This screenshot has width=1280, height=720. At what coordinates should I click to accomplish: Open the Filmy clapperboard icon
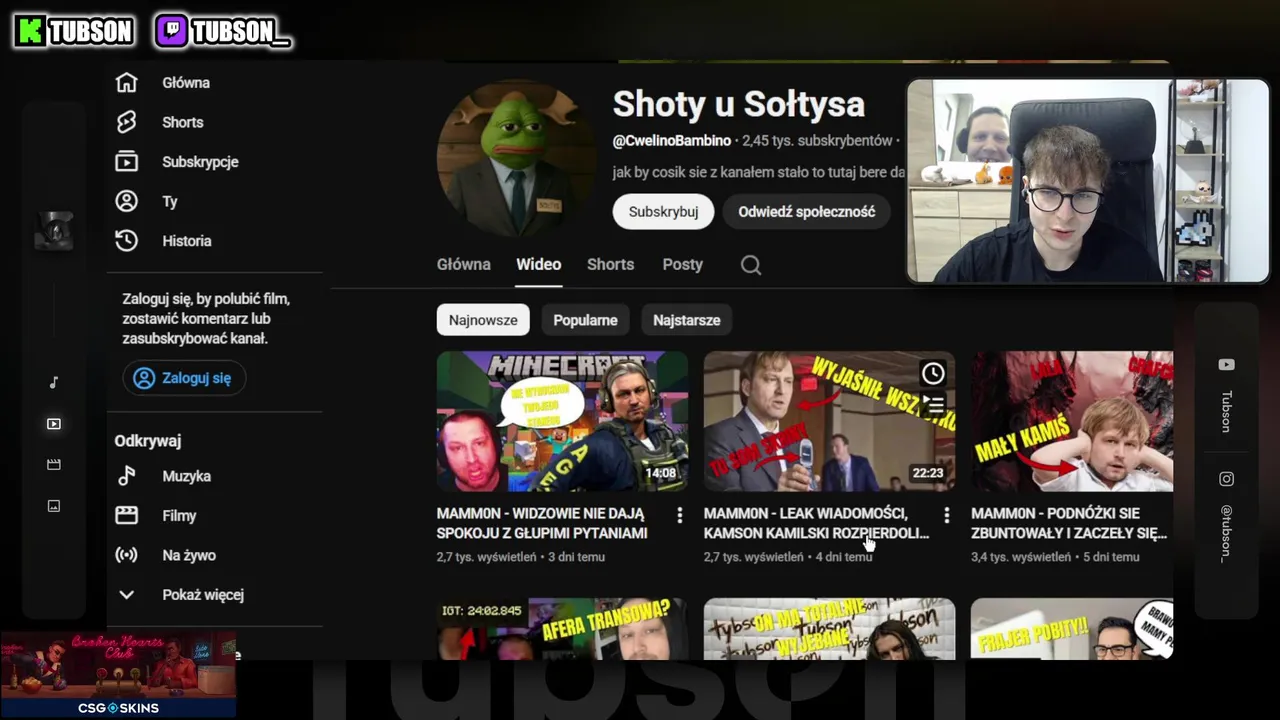(x=126, y=516)
